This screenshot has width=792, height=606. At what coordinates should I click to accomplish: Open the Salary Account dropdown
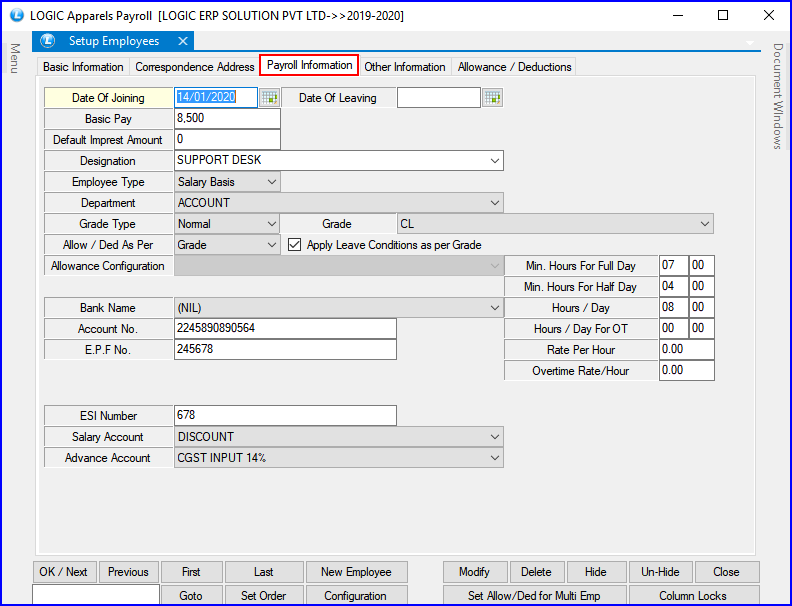(494, 437)
